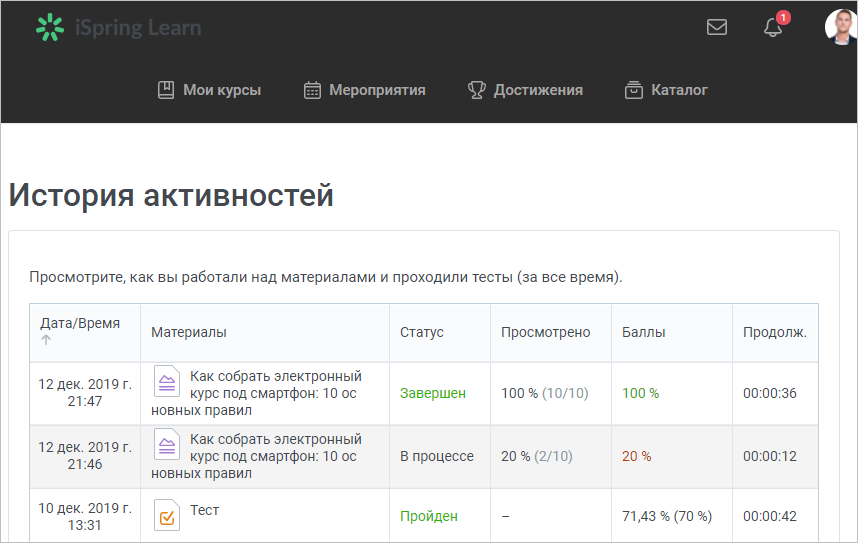Click the В процессе status
Viewport: 858px width, 543px height.
pyautogui.click(x=437, y=456)
